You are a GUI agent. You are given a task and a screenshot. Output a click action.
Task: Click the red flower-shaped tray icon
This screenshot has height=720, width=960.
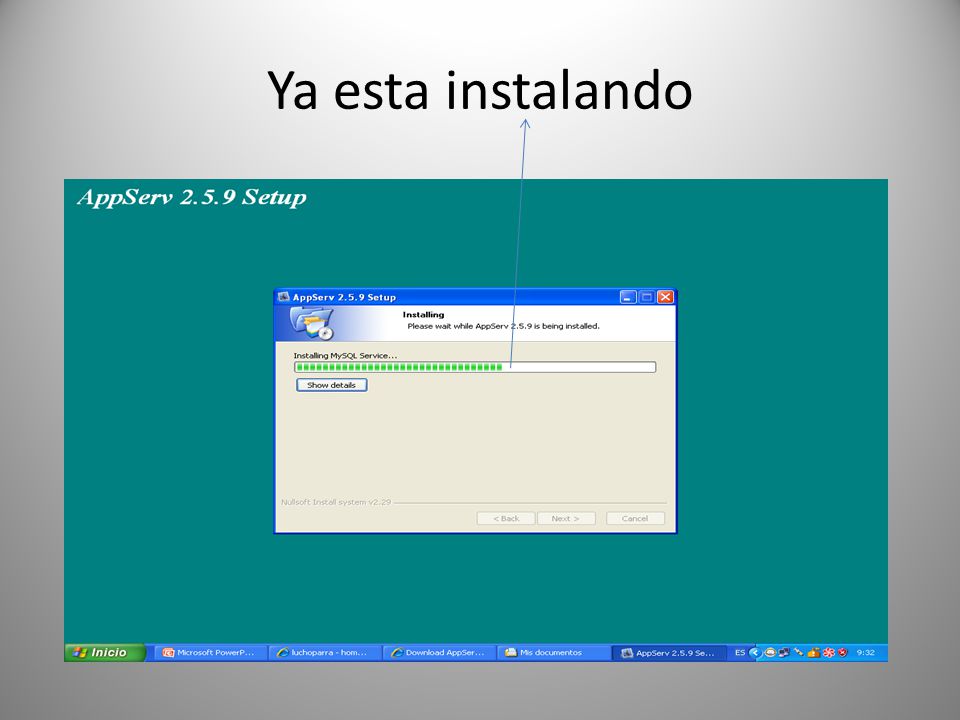point(829,653)
